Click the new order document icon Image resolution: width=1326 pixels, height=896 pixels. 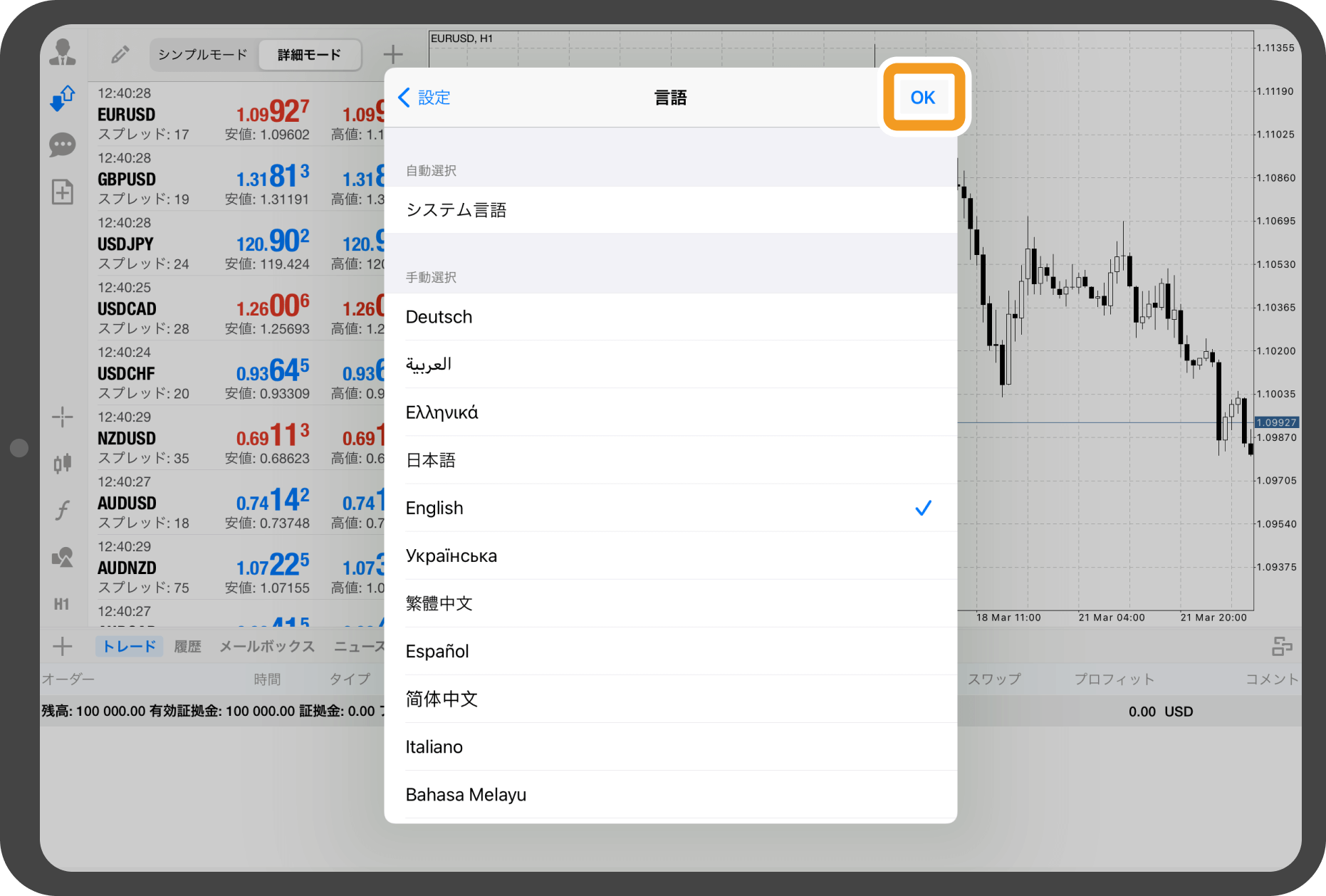coord(63,192)
